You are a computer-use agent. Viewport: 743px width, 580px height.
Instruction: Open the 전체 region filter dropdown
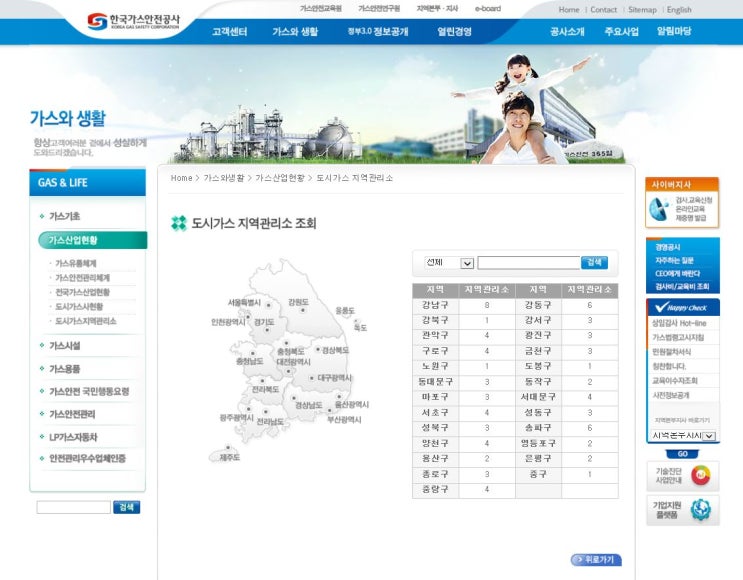449,263
